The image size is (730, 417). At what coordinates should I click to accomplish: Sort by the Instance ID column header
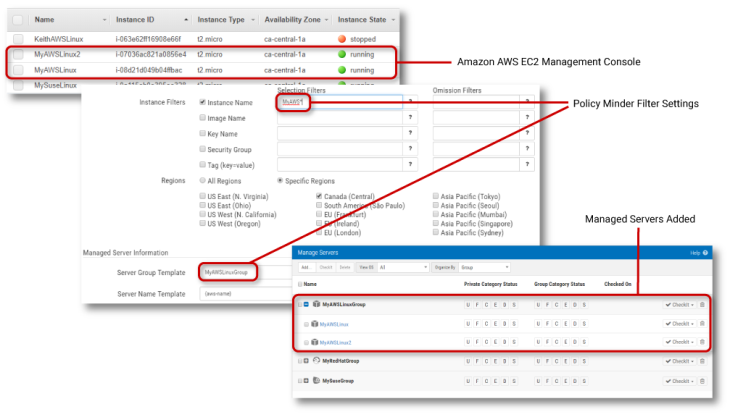(135, 20)
